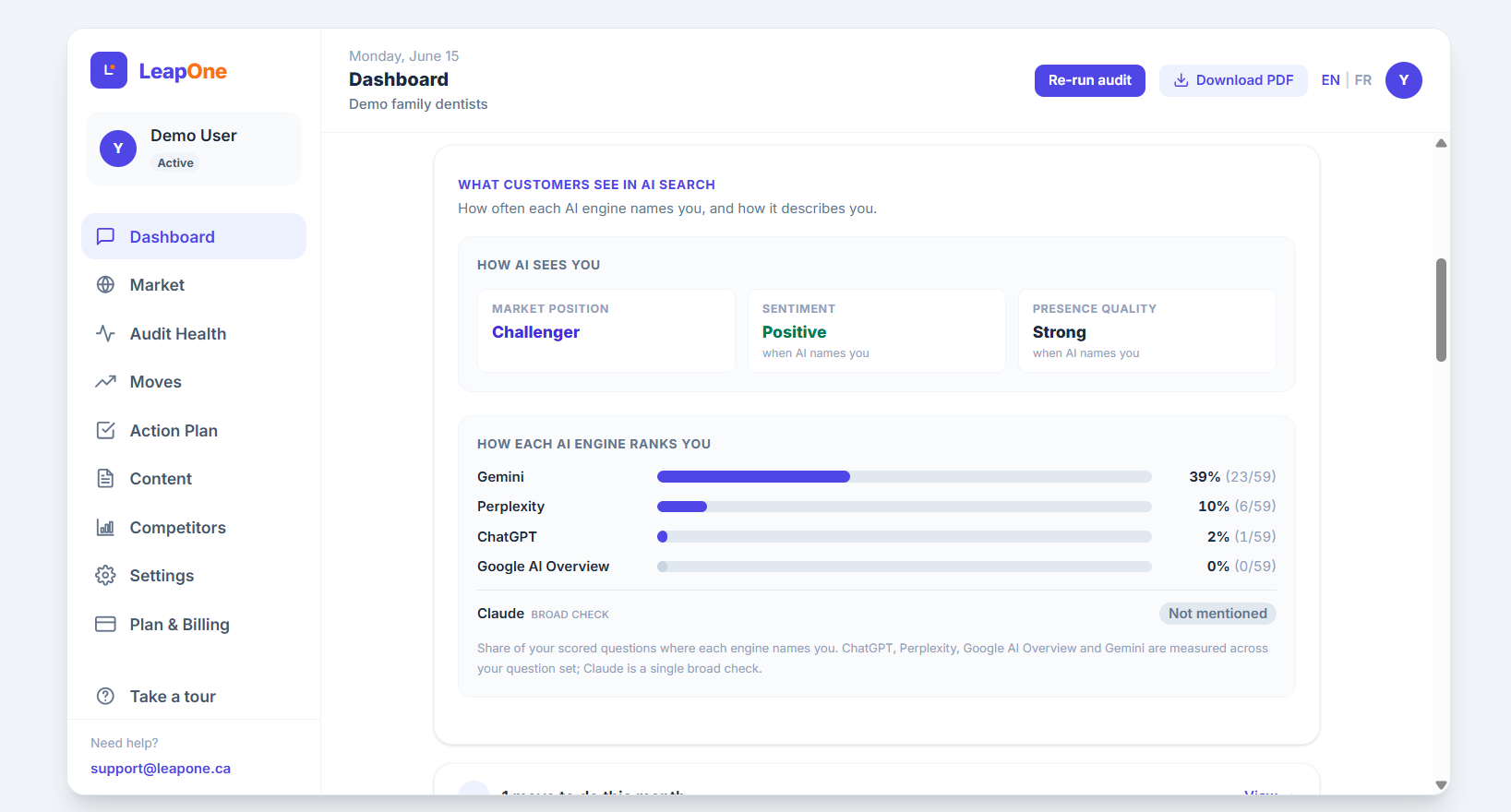Click 'WHAT CUSTOMERS SEE IN AI SEARCH' heading

point(586,185)
